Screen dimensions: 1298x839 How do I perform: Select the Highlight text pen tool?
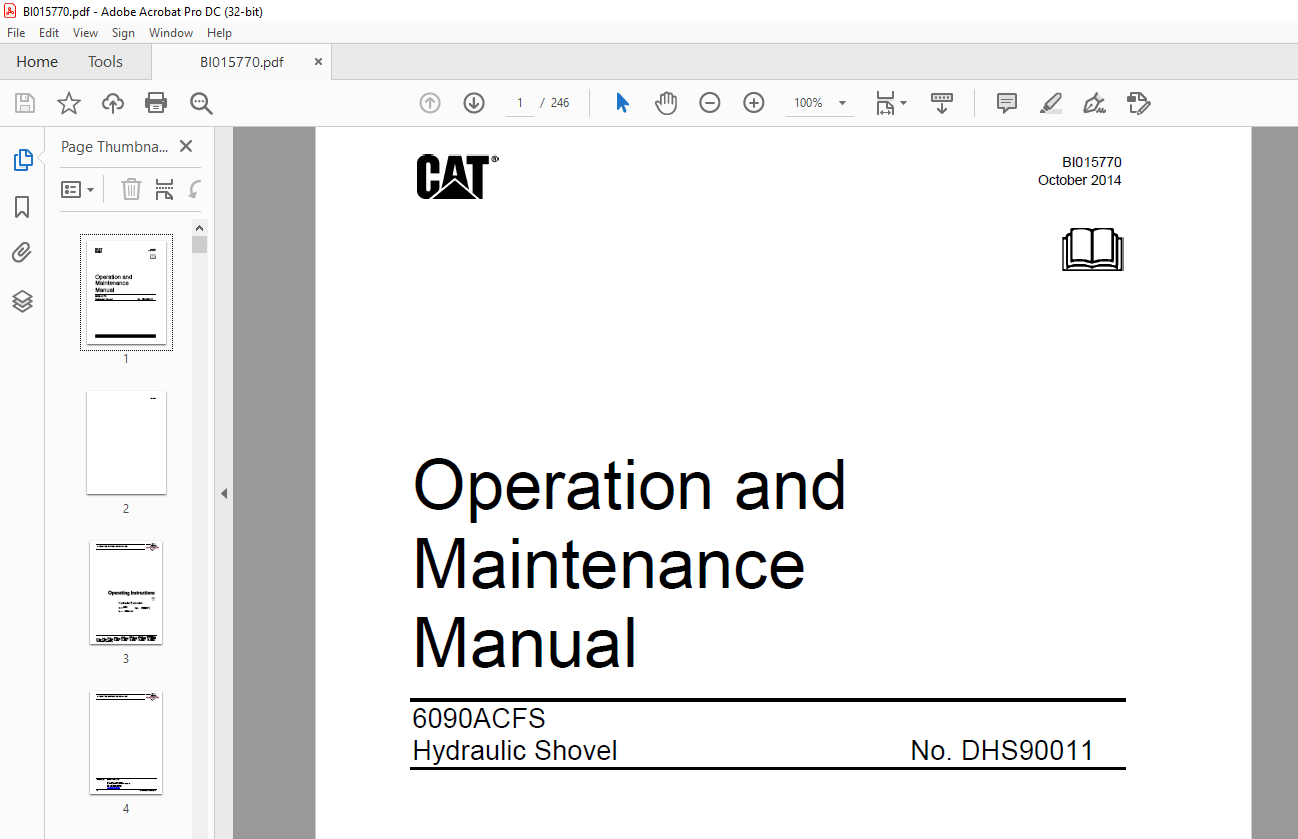(x=1051, y=103)
